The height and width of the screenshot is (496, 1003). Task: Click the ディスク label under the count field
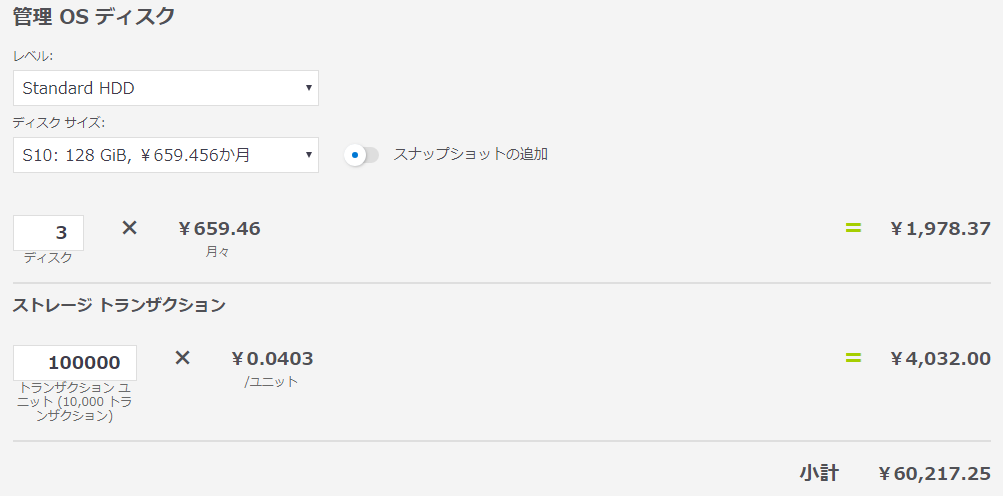click(48, 258)
